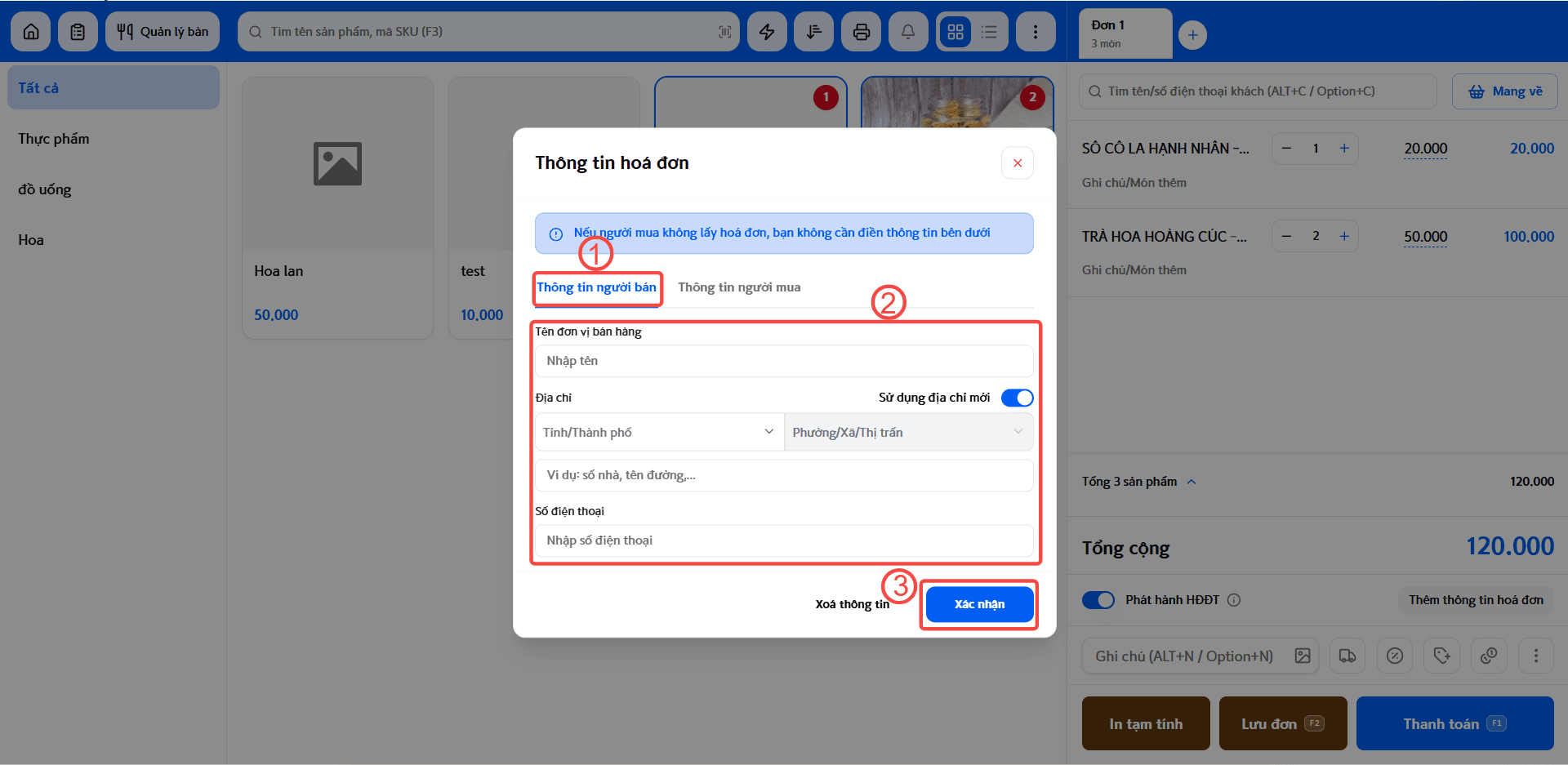Screen dimensions: 1568x765
Task: Open the percent discount icon
Action: pos(1395,656)
